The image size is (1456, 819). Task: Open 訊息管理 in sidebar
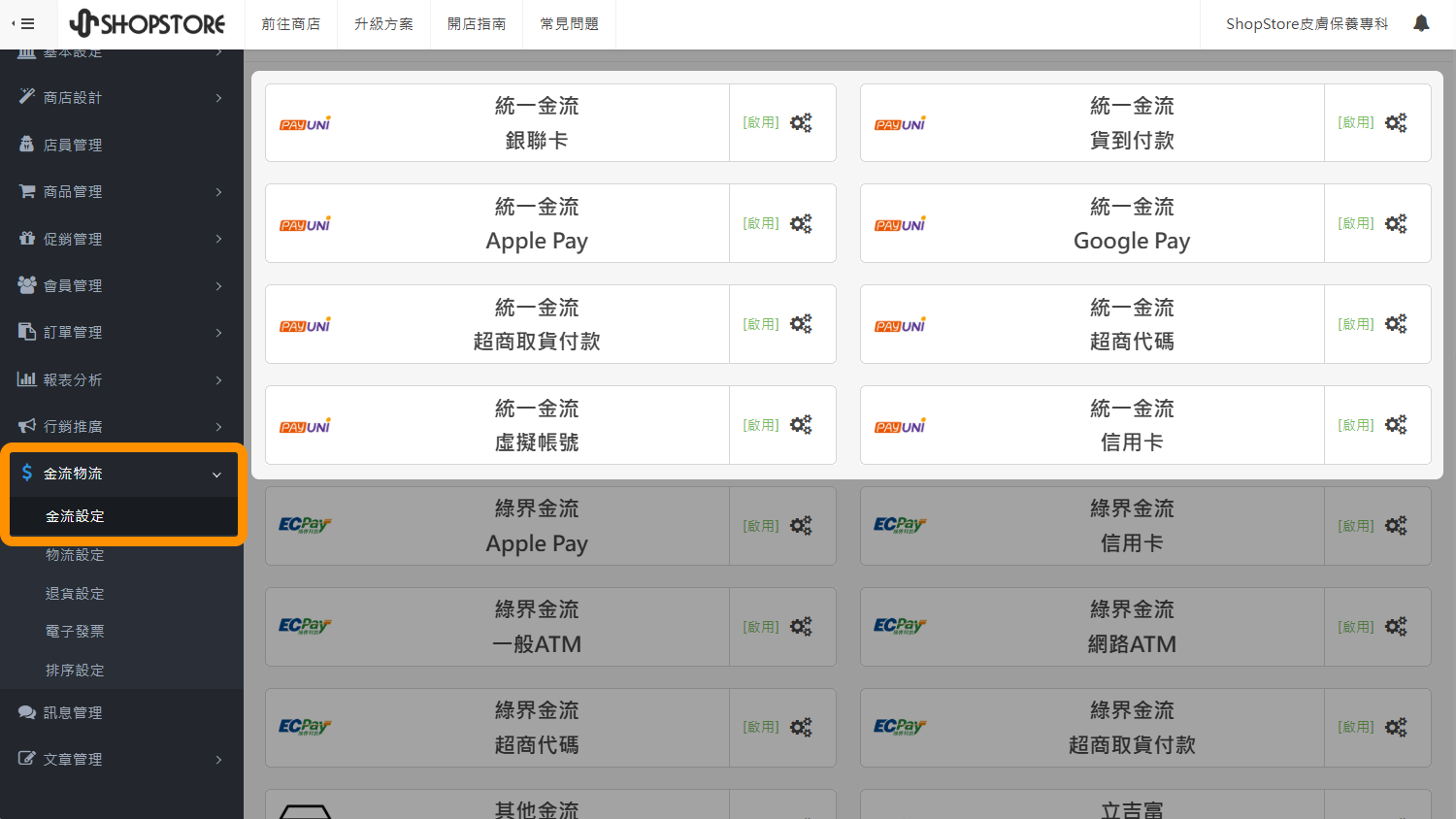pos(121,713)
